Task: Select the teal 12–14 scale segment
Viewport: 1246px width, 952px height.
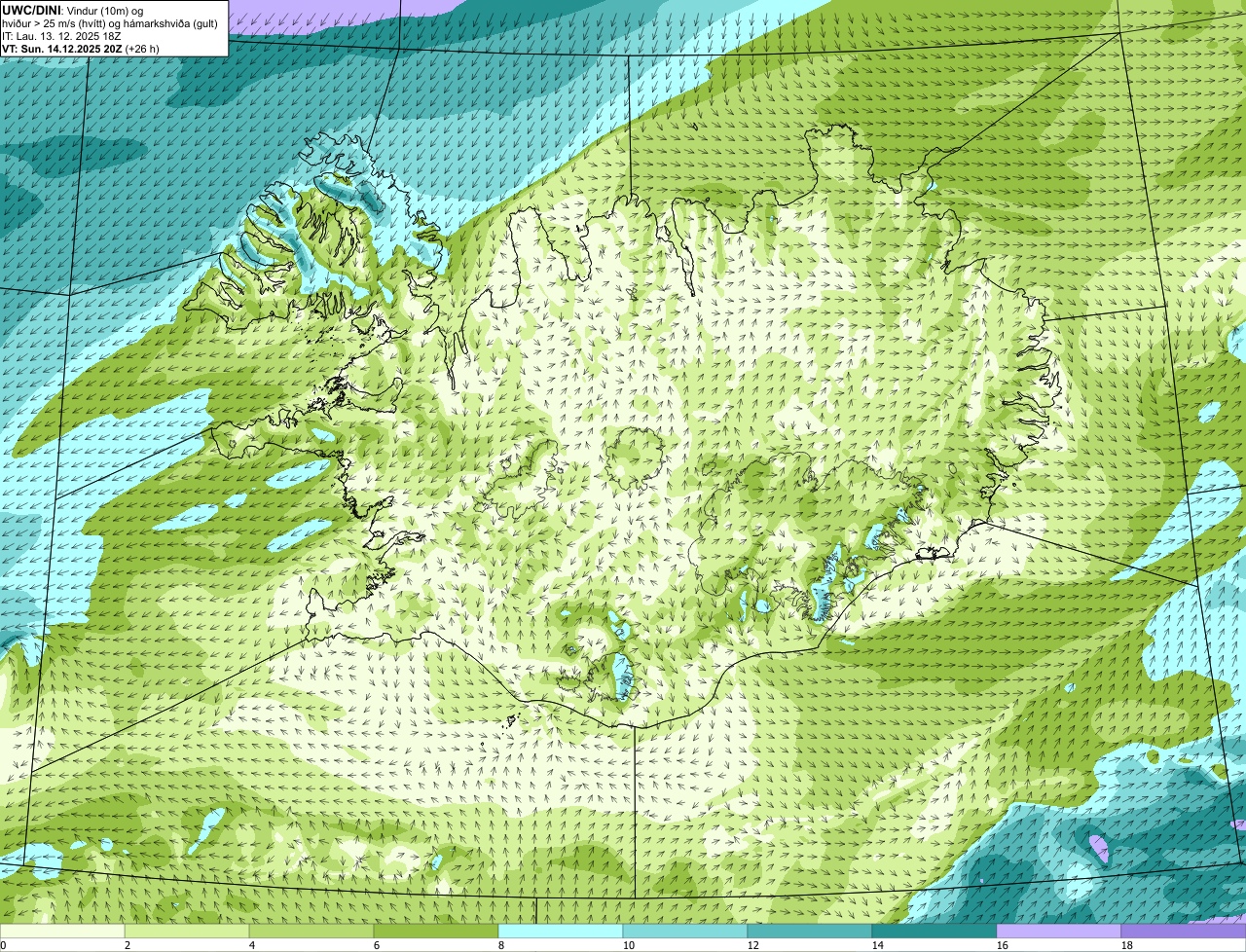Action: [x=810, y=932]
